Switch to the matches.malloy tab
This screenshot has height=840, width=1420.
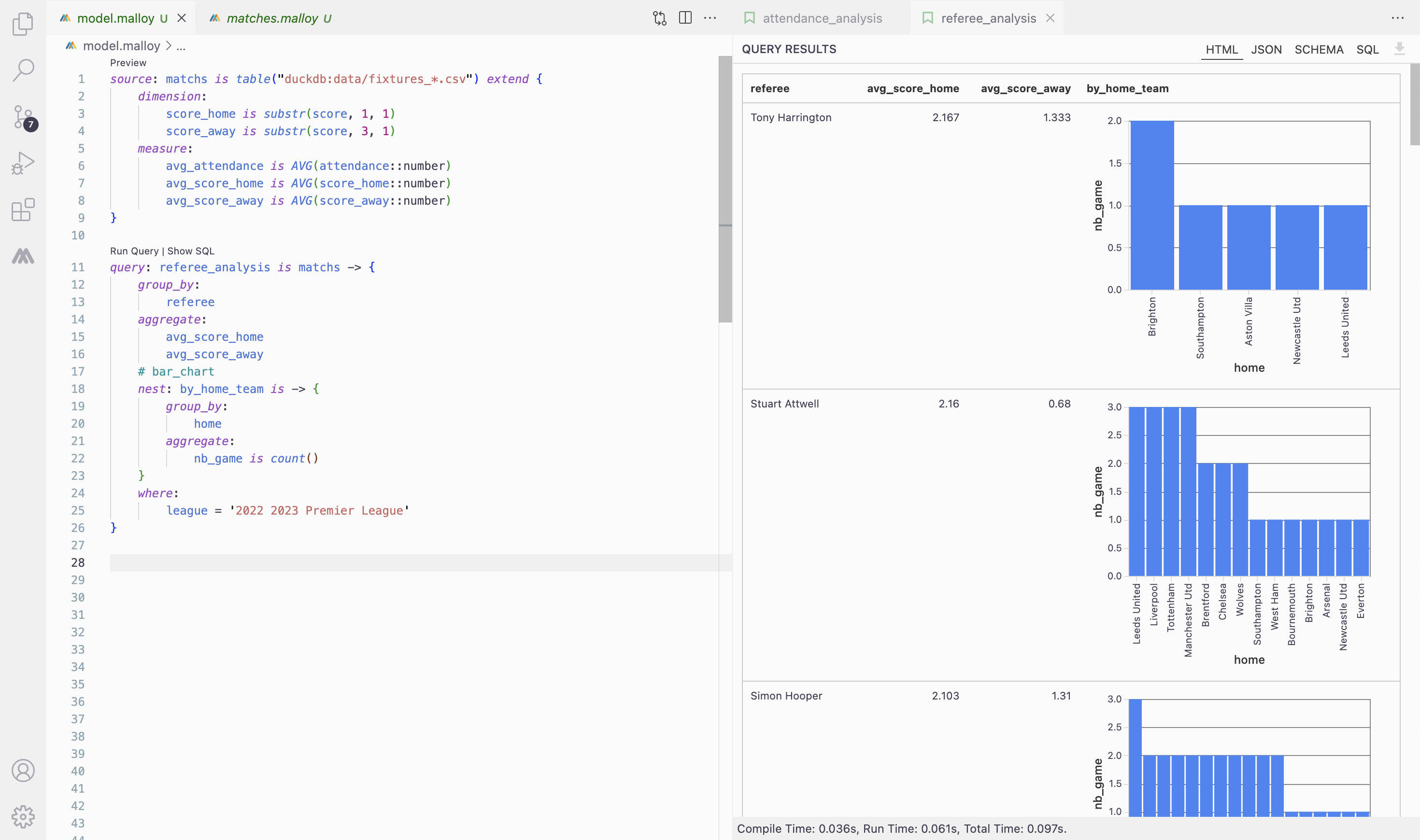pos(272,18)
